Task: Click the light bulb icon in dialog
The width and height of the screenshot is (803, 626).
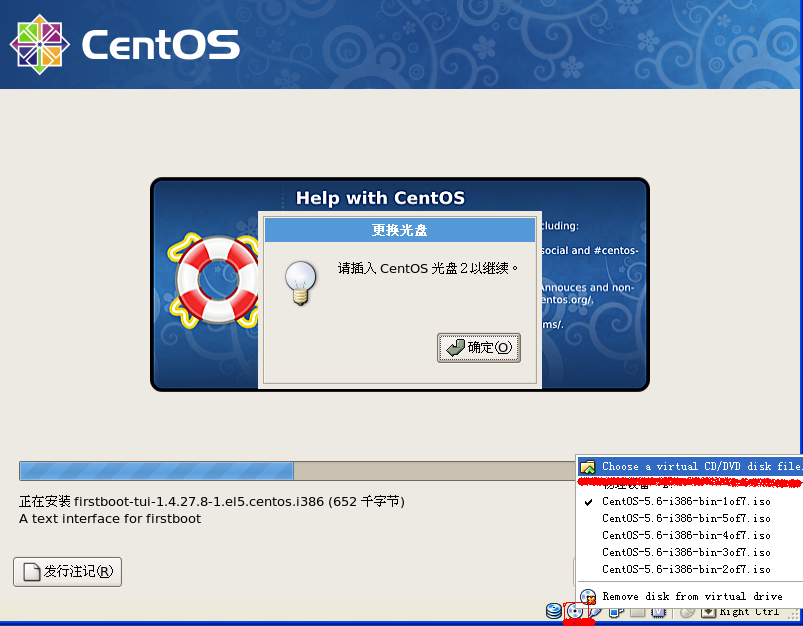Action: (x=301, y=283)
